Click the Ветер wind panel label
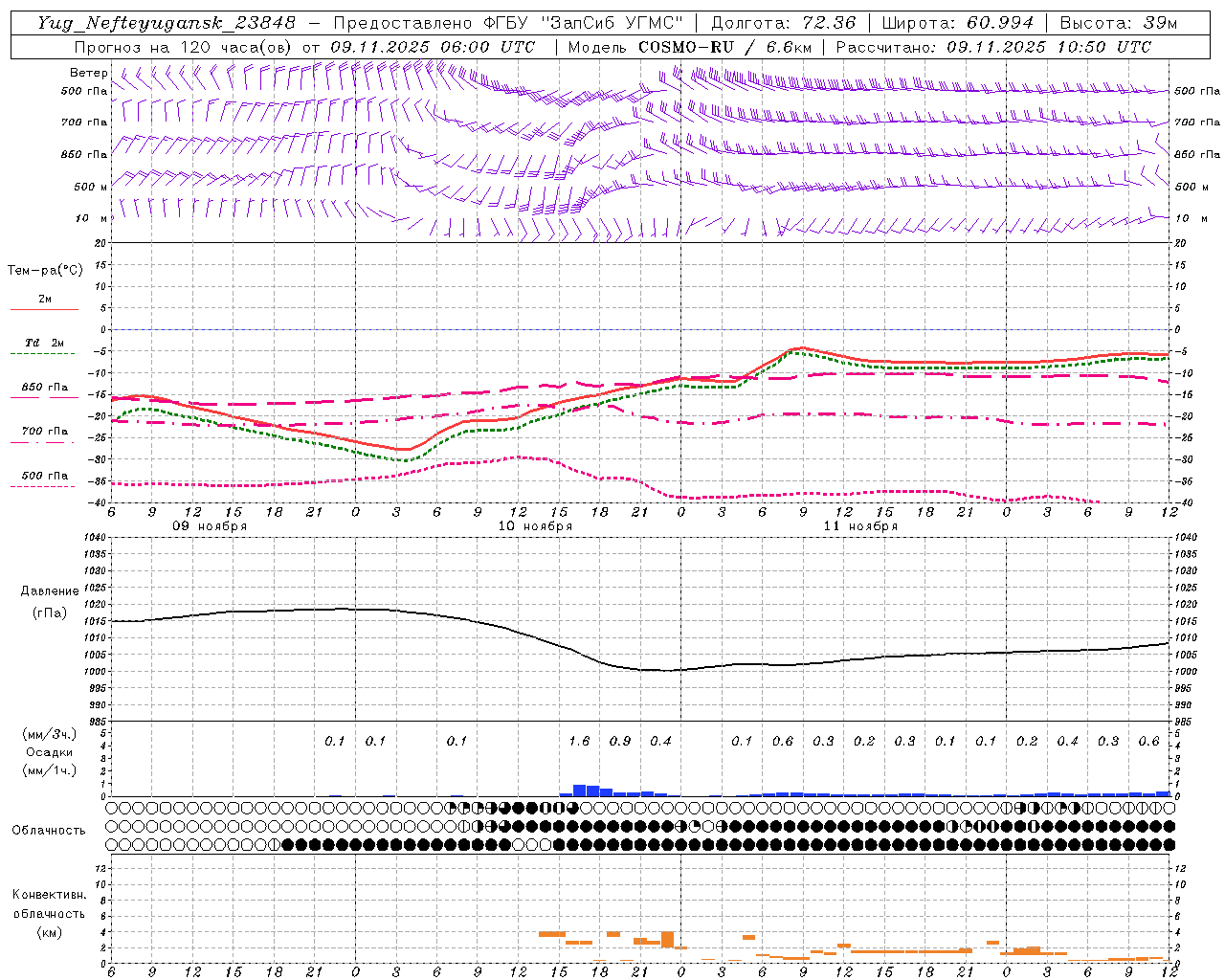 point(88,73)
